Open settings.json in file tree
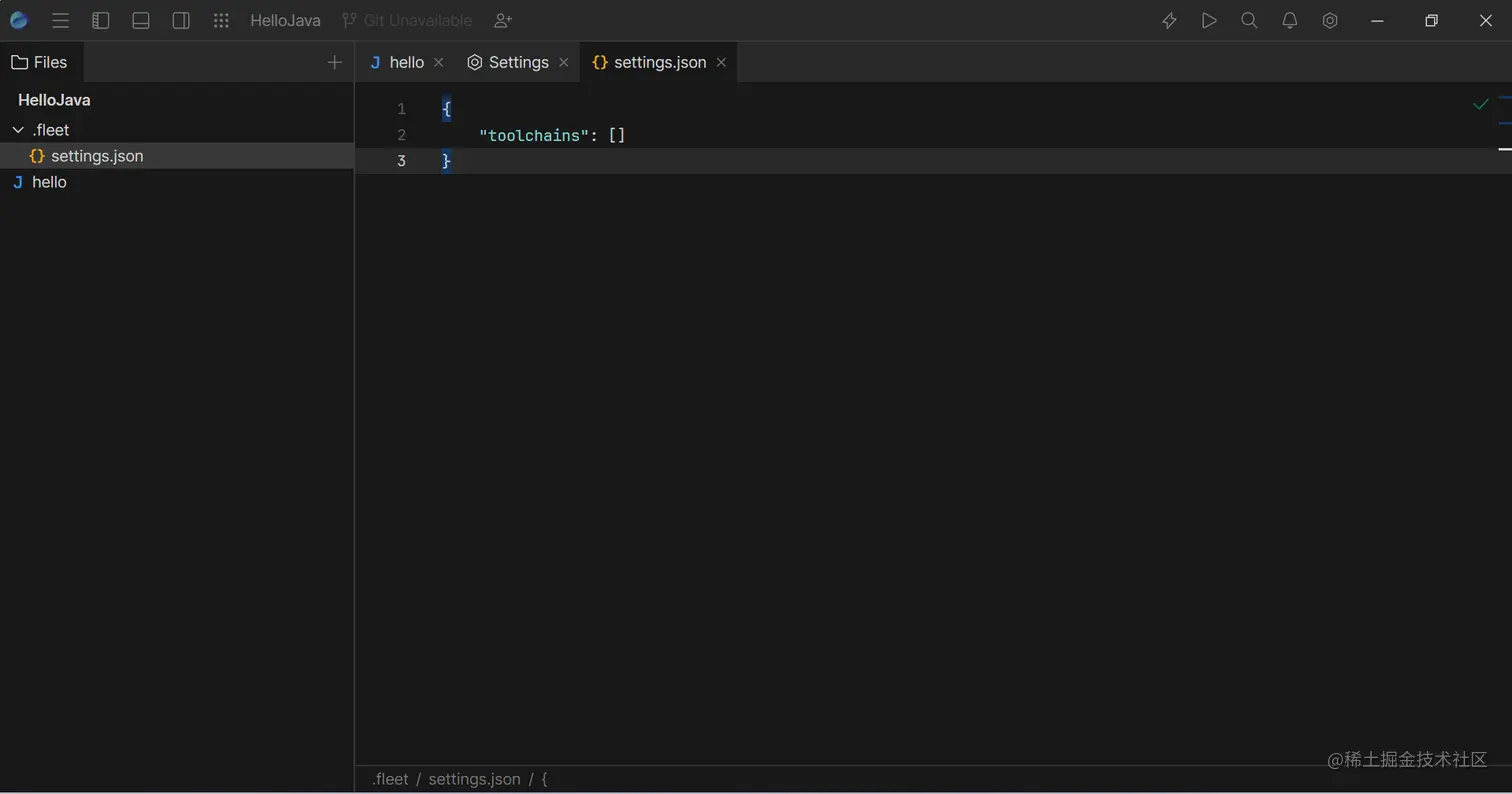The height and width of the screenshot is (794, 1512). 177,156
